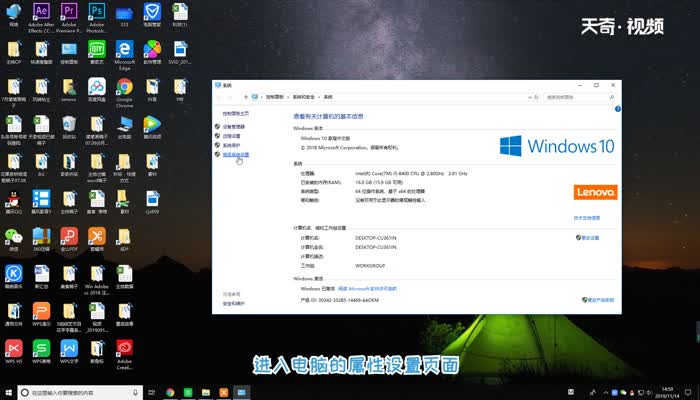
Task: Click the Windows Start button
Action: 8,392
